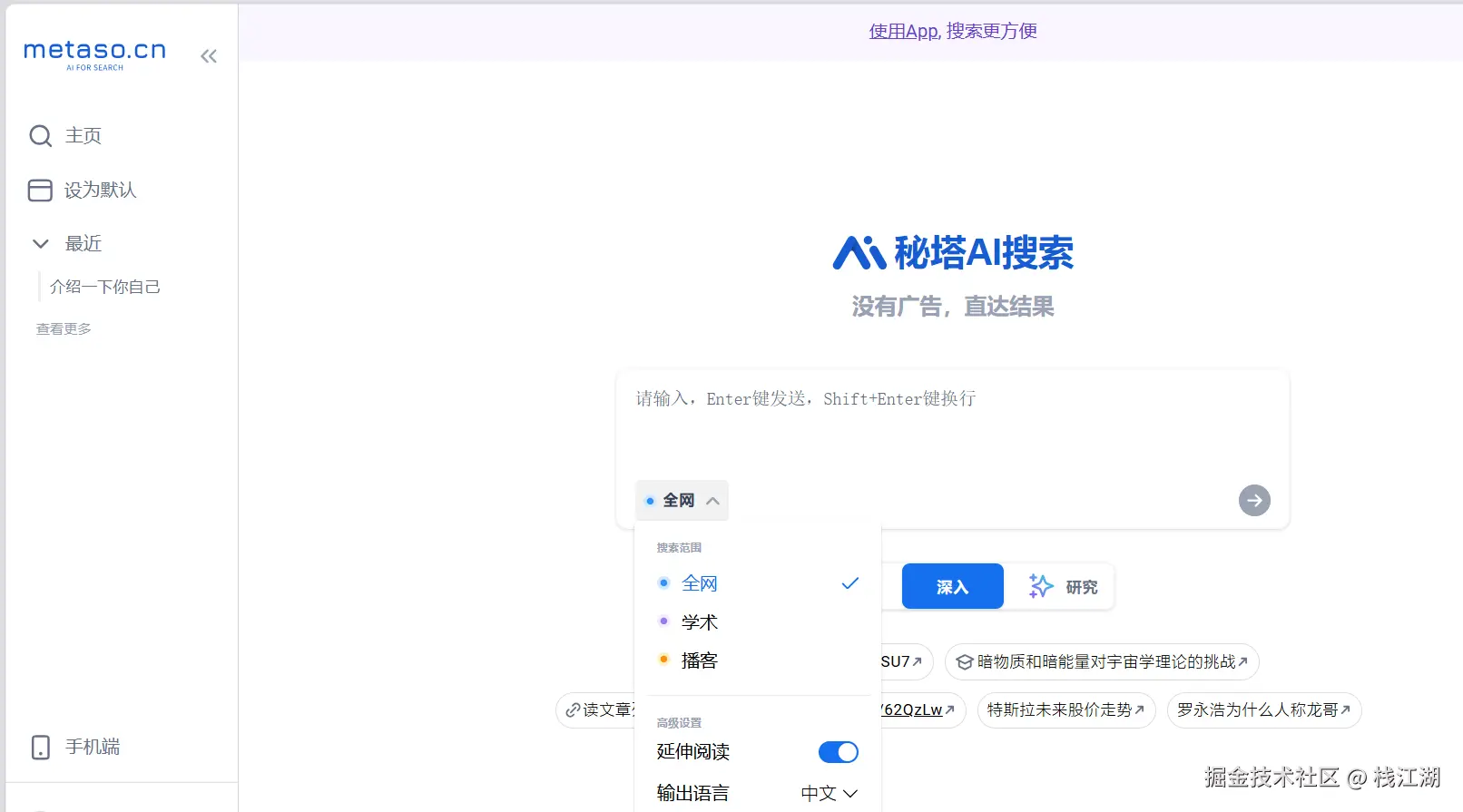Collapse the 最近 section chevron

point(41,243)
